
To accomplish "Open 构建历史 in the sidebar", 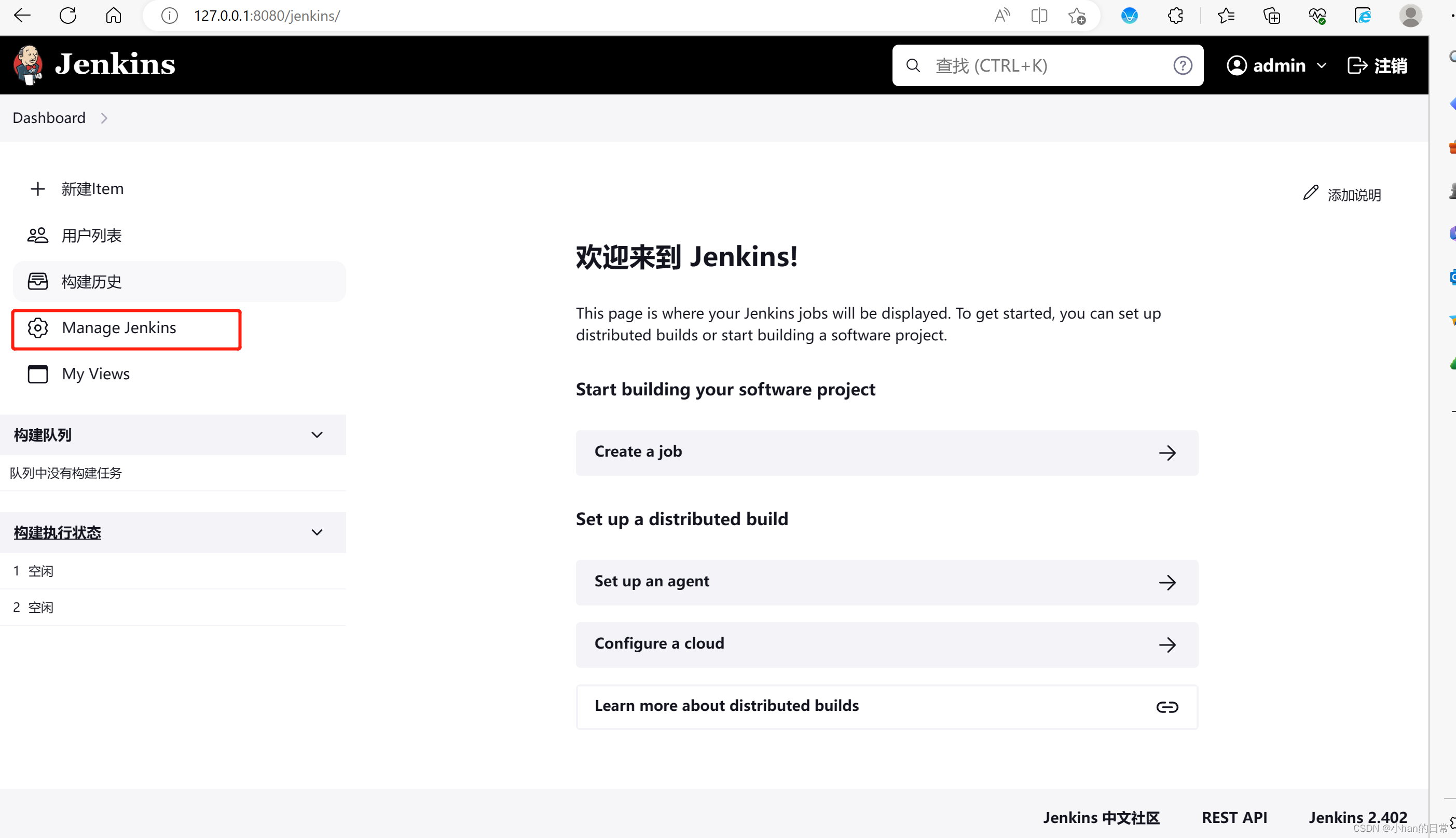I will click(x=179, y=281).
